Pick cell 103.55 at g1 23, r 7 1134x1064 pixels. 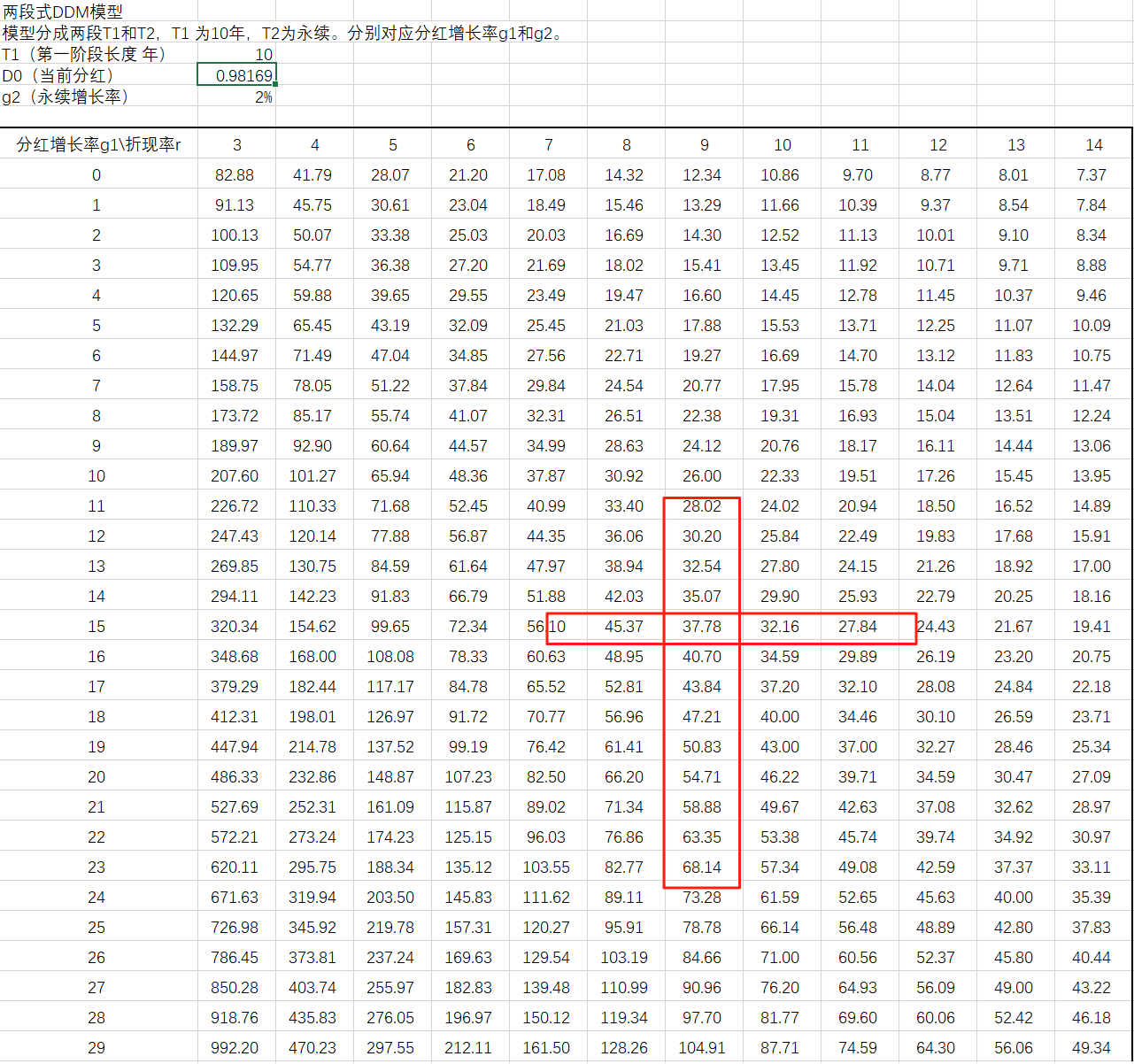pyautogui.click(x=549, y=867)
